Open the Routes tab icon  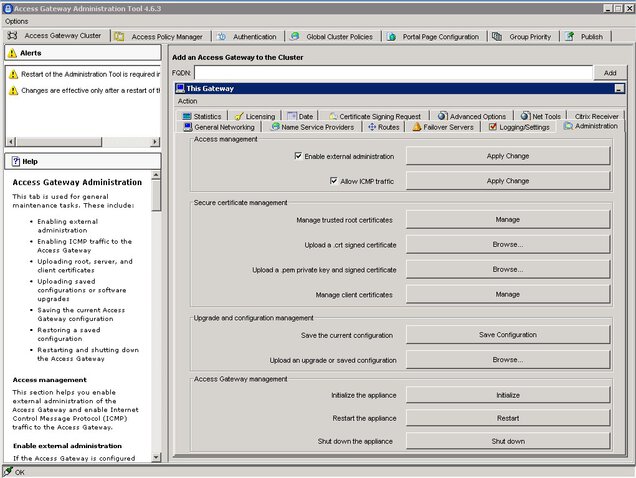pyautogui.click(x=372, y=127)
